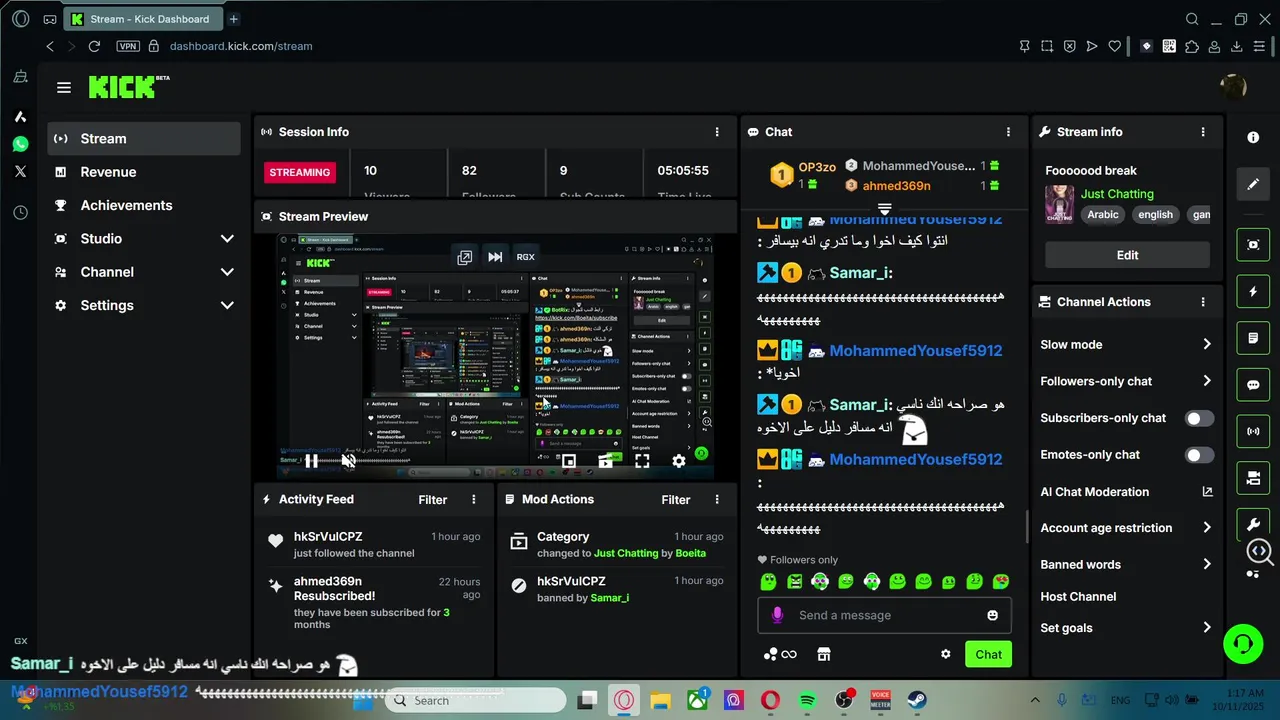Click the skip-forward icon on preview overlay

(x=495, y=257)
